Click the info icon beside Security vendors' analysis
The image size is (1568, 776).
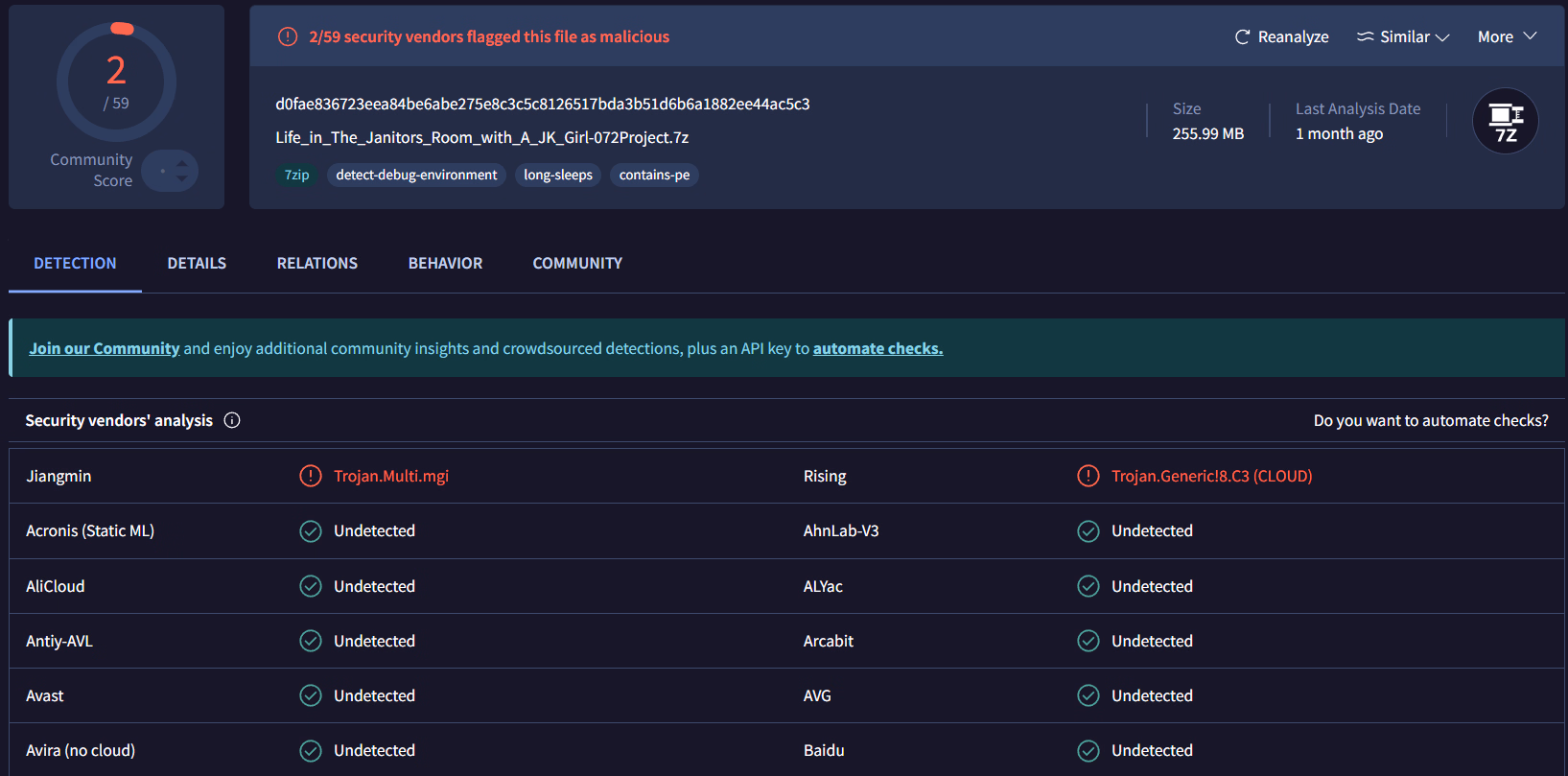(x=232, y=420)
